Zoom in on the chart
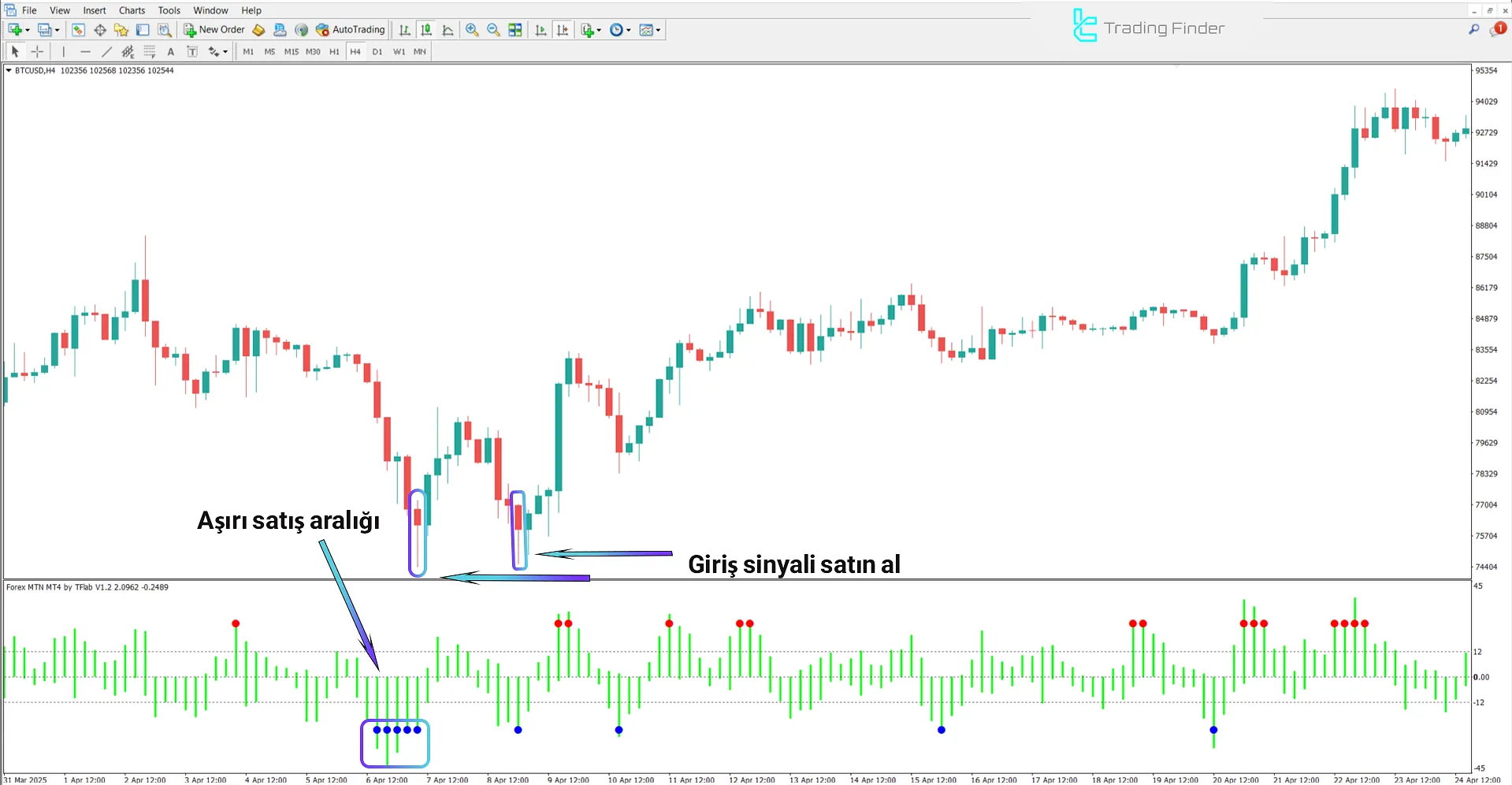The image size is (1512, 785). [x=473, y=29]
